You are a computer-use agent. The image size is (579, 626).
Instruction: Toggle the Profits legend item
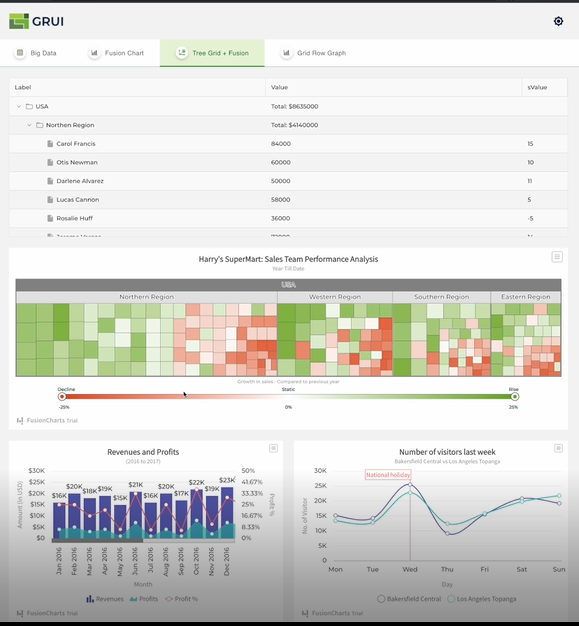(x=144, y=599)
